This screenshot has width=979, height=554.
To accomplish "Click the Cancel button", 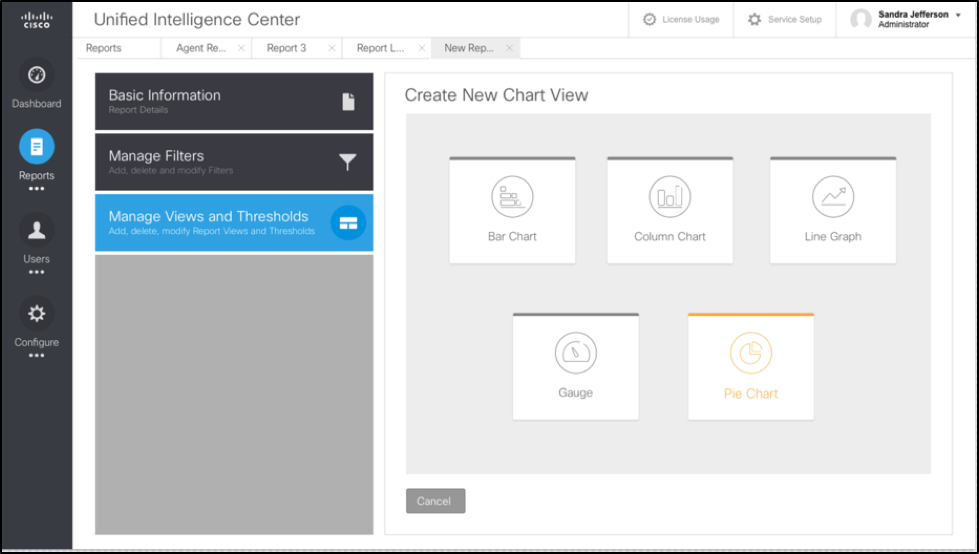I will pyautogui.click(x=435, y=501).
